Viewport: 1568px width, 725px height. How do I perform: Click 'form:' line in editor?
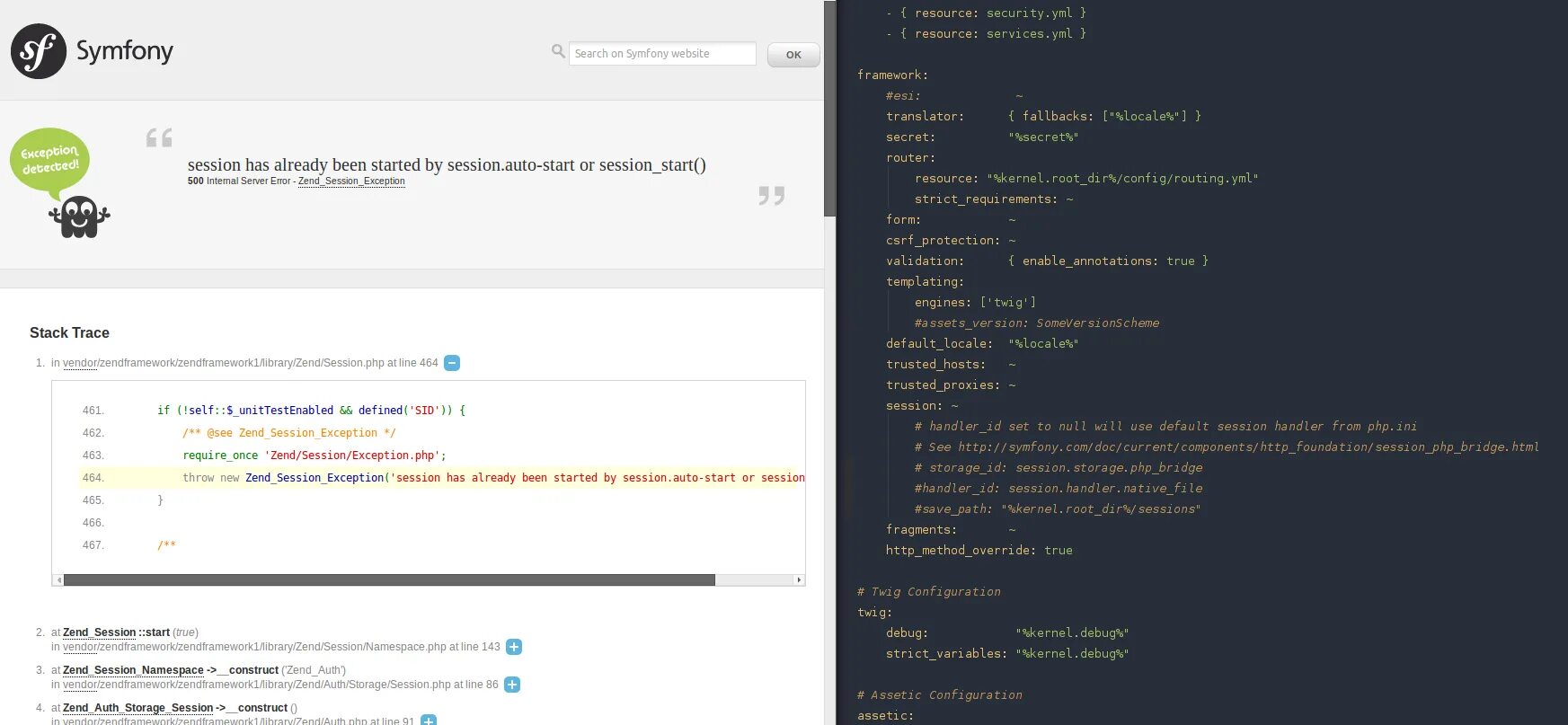tap(951, 220)
